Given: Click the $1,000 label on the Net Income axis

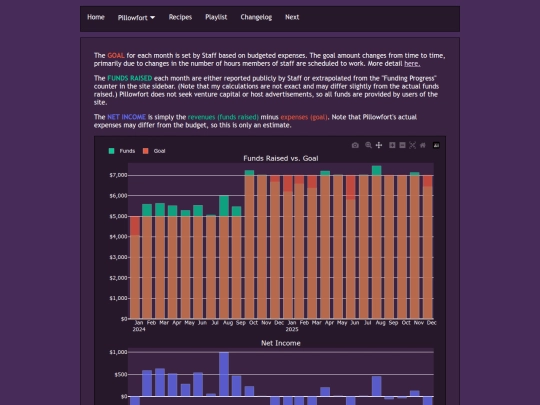Looking at the screenshot, I should tap(118, 352).
